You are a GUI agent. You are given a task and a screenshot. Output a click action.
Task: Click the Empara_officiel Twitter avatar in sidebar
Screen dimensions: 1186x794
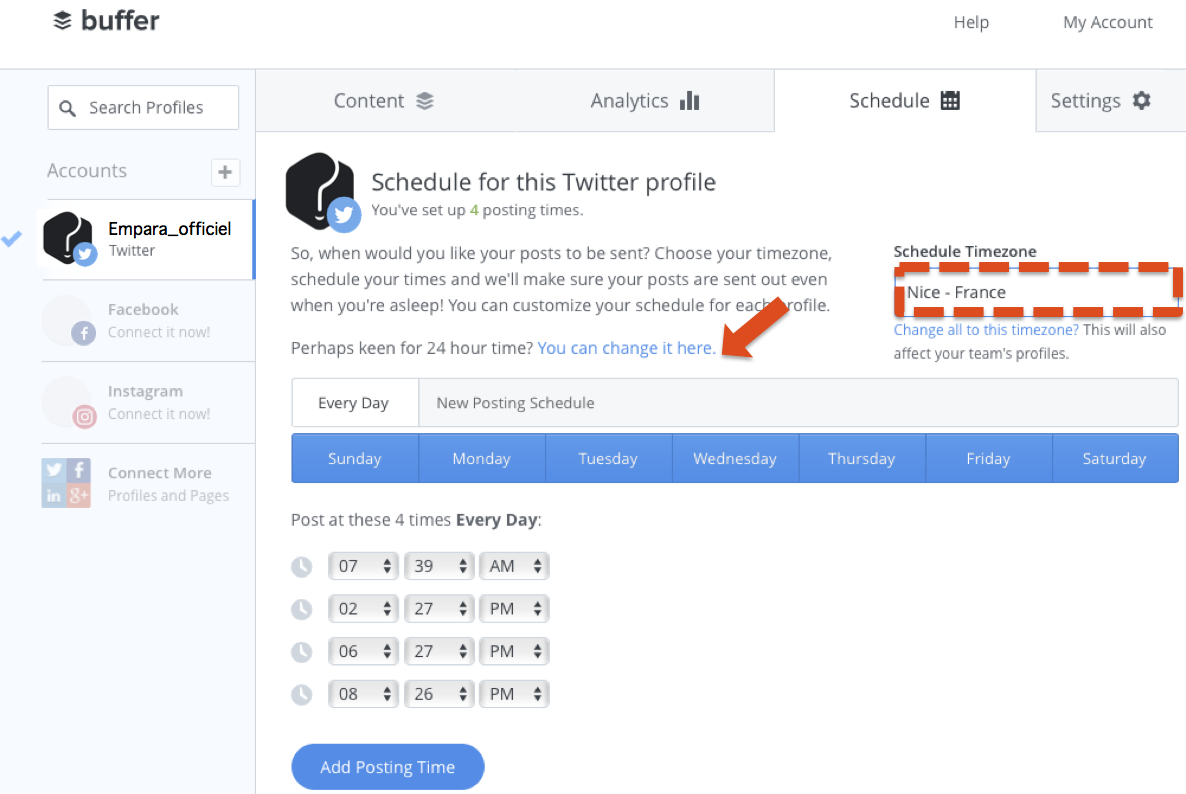[x=70, y=238]
